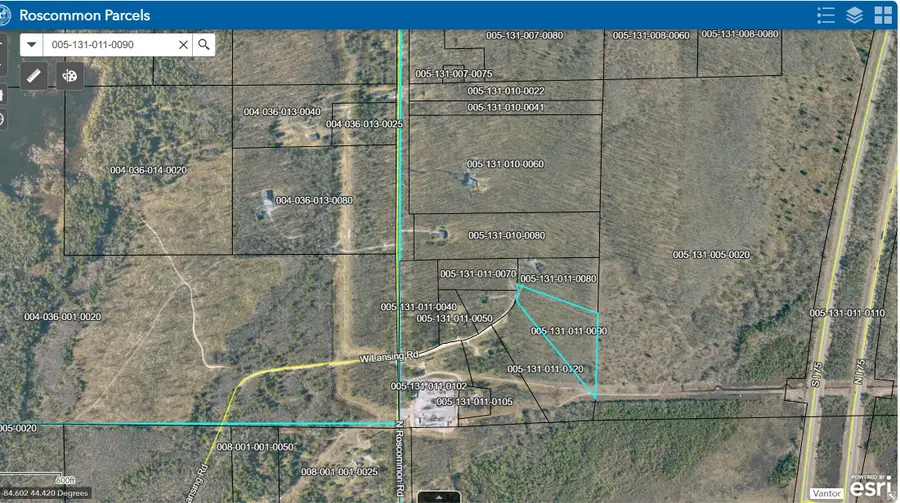Select parcel 005-131-005-0020
The width and height of the screenshot is (900, 503).
pos(711,254)
